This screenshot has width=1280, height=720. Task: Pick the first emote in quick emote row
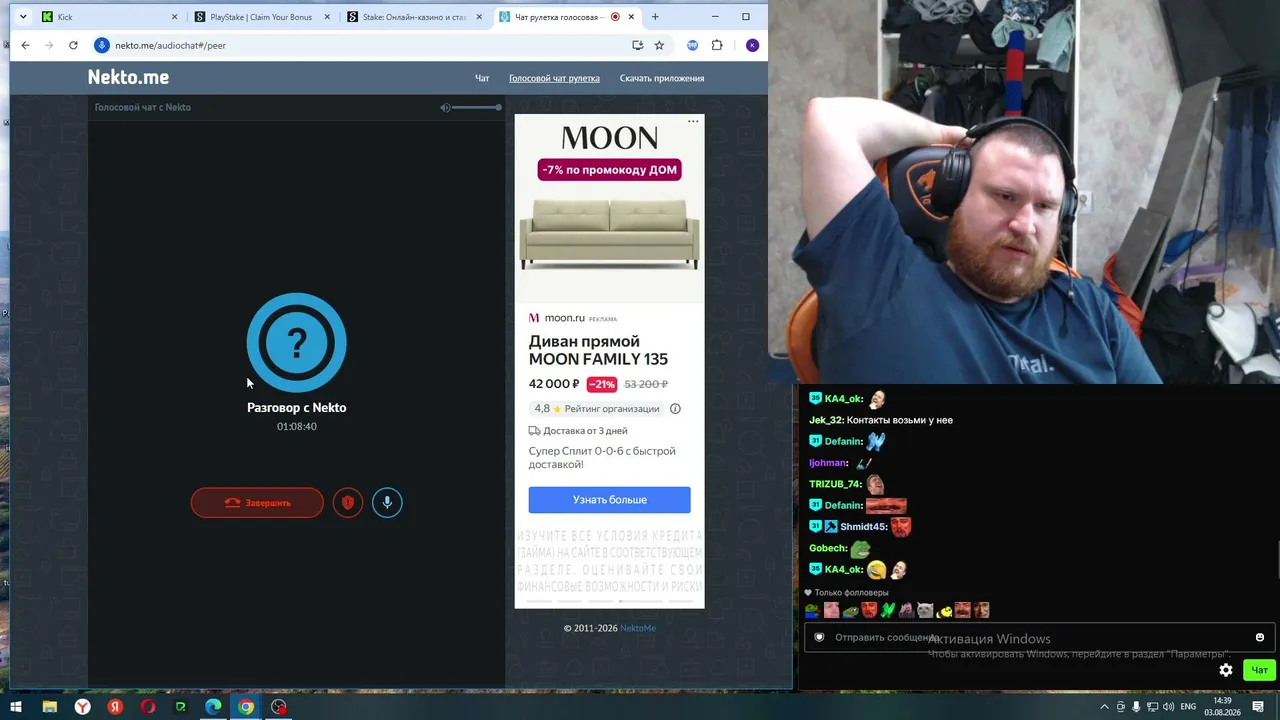[813, 610]
